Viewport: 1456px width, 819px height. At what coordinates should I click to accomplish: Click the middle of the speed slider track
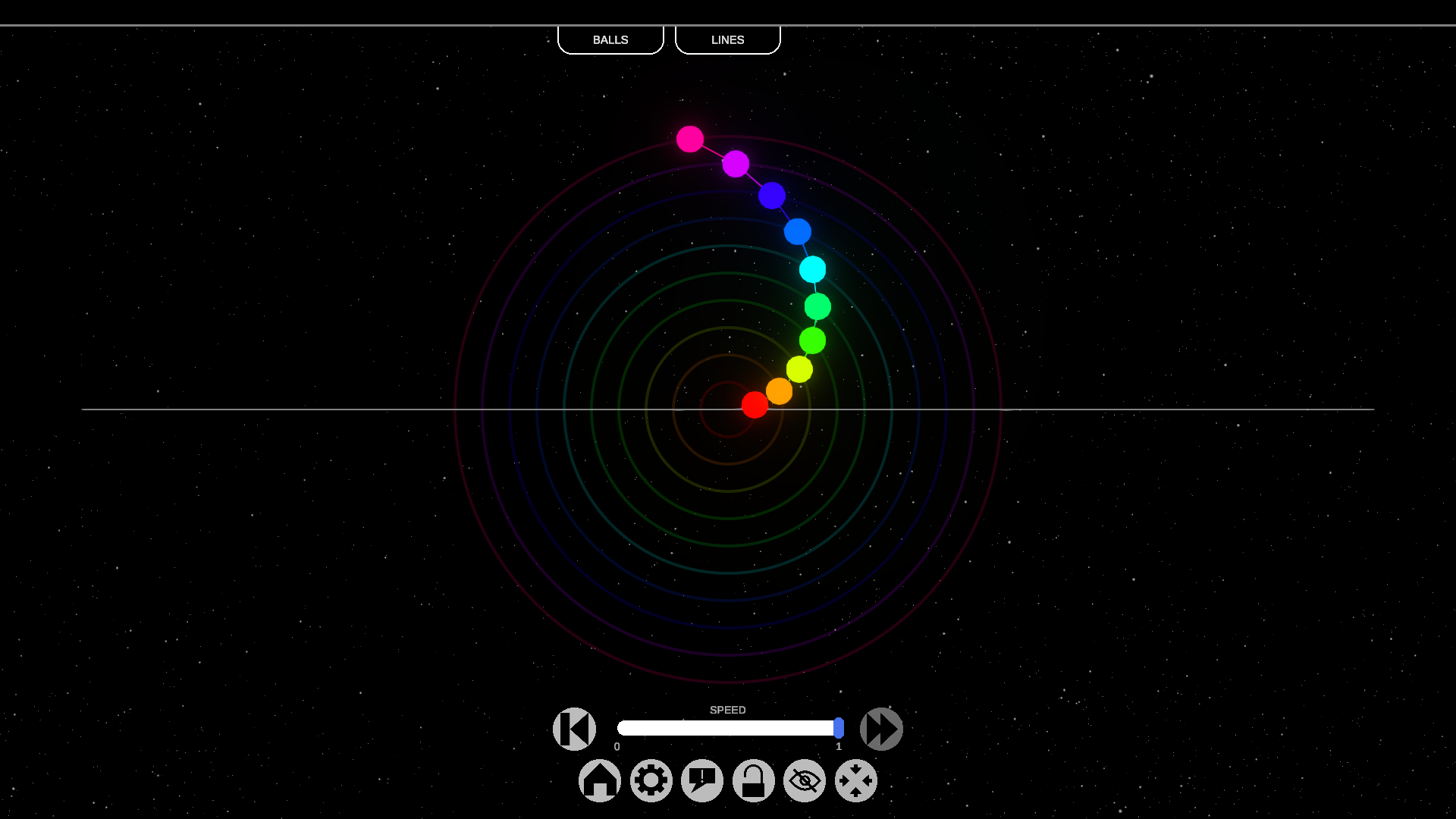pos(728,728)
